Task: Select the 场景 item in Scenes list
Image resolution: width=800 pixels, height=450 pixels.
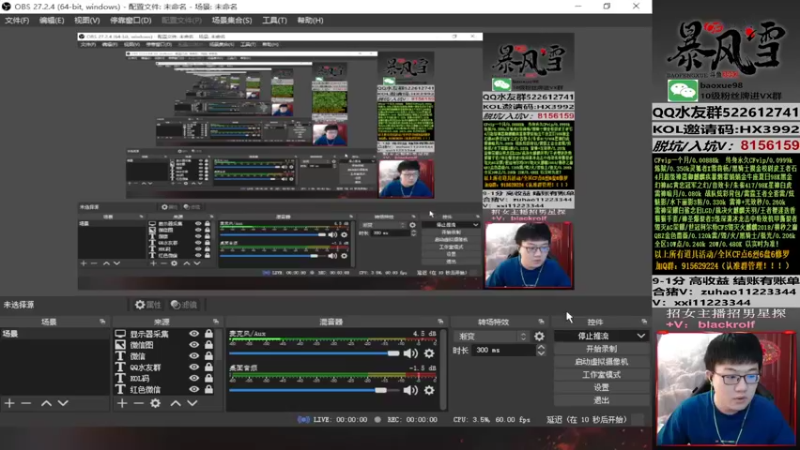Action: (55, 334)
